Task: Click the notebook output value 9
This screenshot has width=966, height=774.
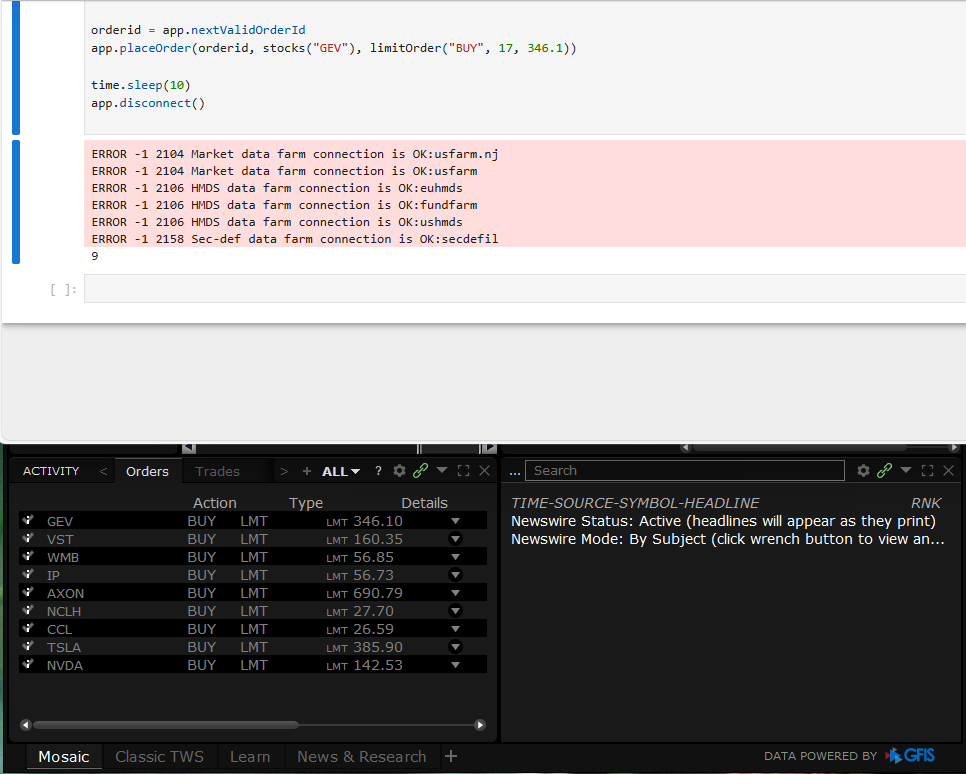Action: [x=95, y=256]
